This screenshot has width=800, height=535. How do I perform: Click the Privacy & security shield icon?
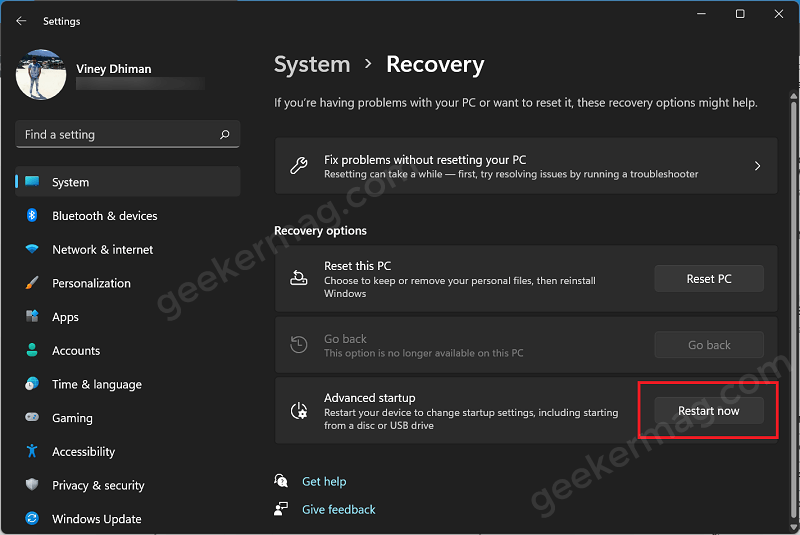[32, 485]
